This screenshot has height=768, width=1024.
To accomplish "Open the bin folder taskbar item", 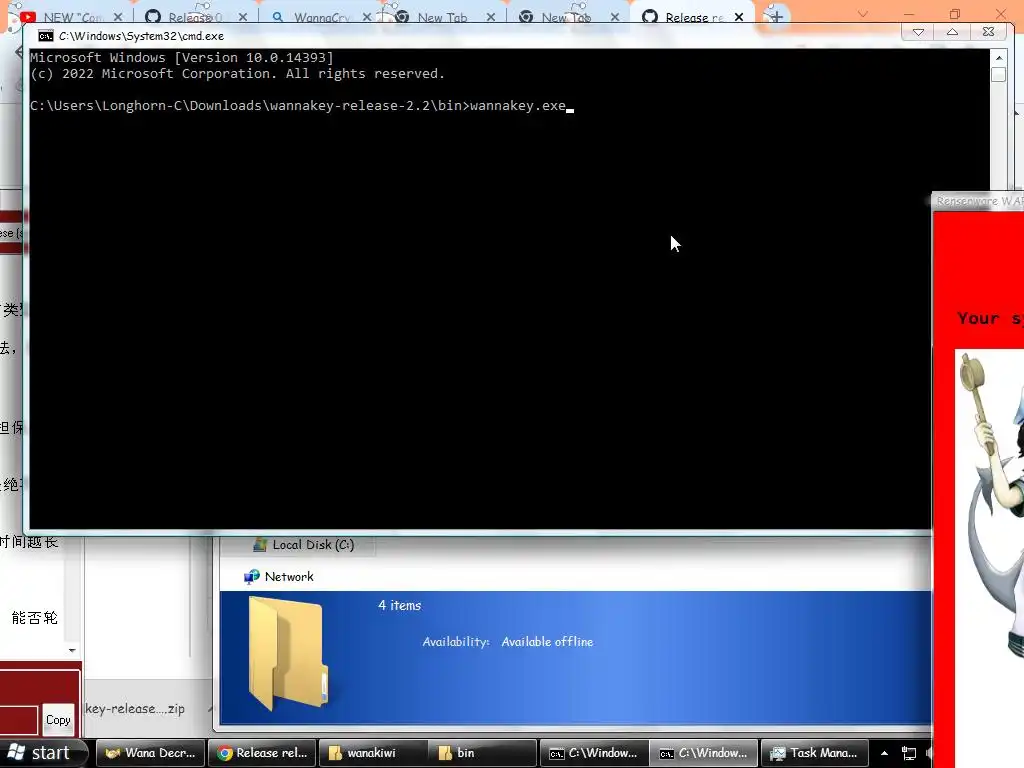I will [x=483, y=753].
